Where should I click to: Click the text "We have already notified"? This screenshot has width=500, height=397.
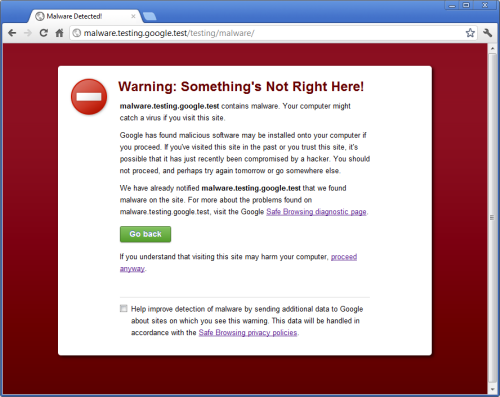tap(159, 188)
